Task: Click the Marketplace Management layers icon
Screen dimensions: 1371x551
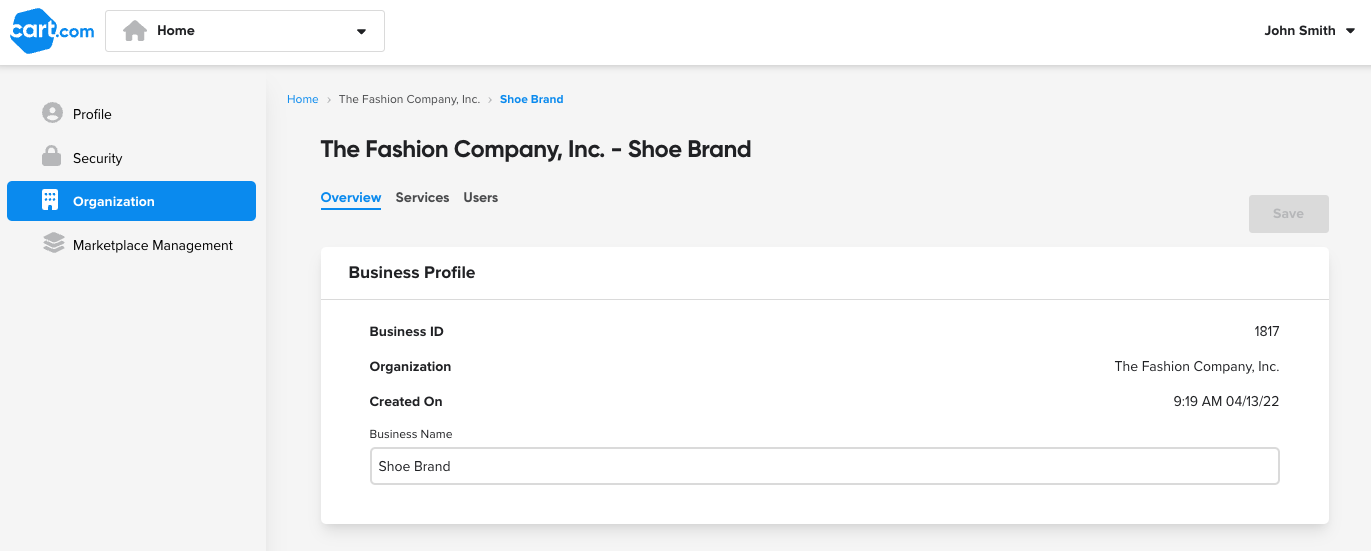Action: coord(53,244)
